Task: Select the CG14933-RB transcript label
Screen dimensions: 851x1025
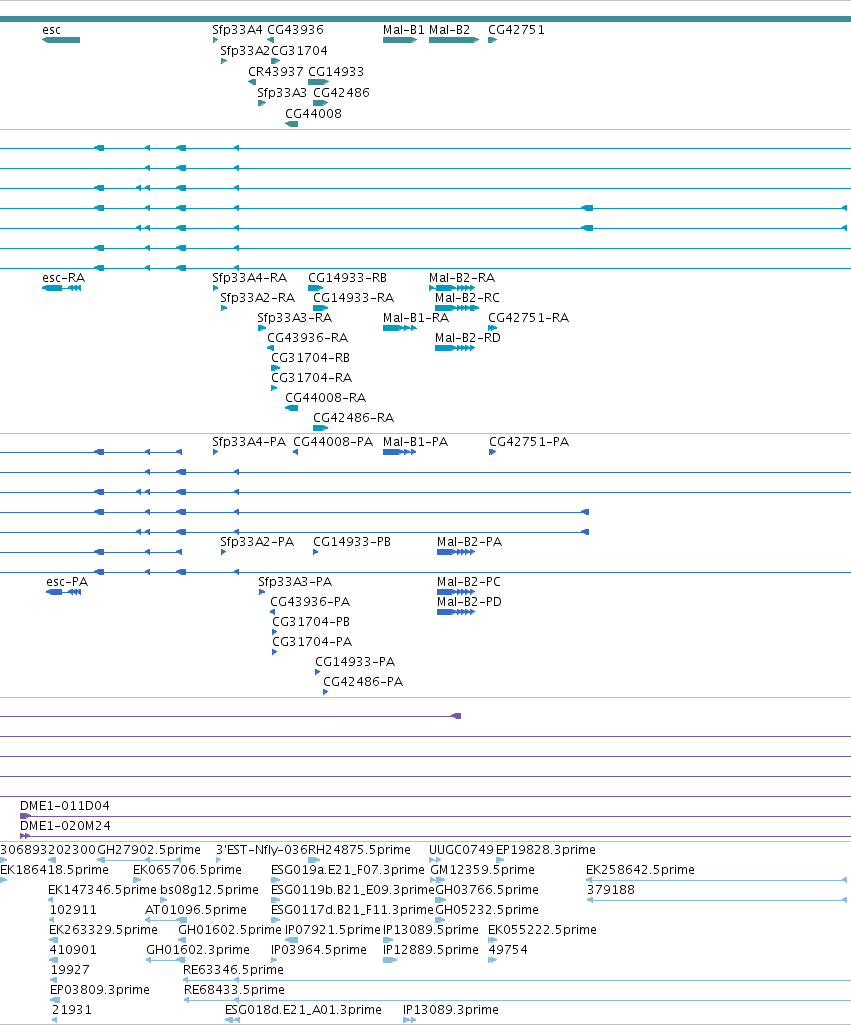Action: [x=348, y=278]
